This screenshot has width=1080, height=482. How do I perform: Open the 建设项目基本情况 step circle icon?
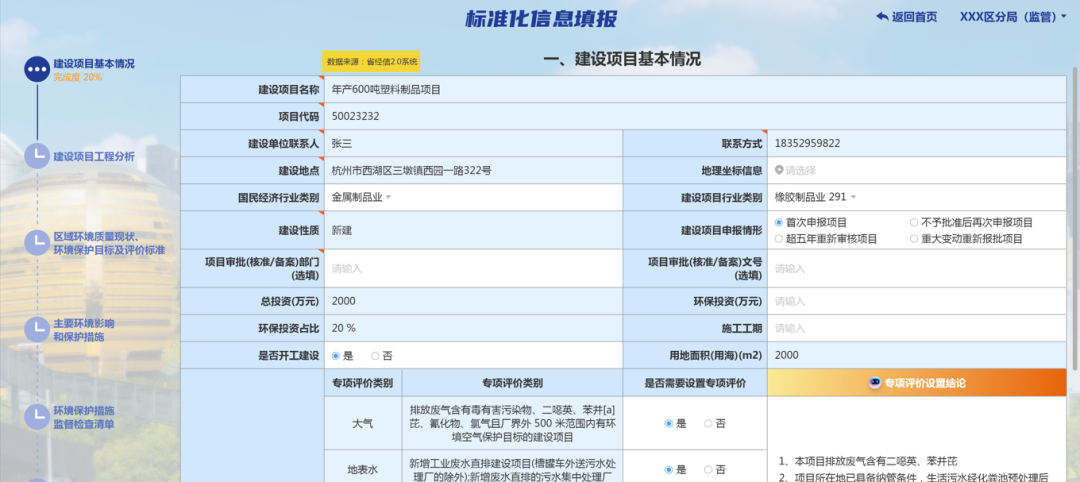[37, 70]
